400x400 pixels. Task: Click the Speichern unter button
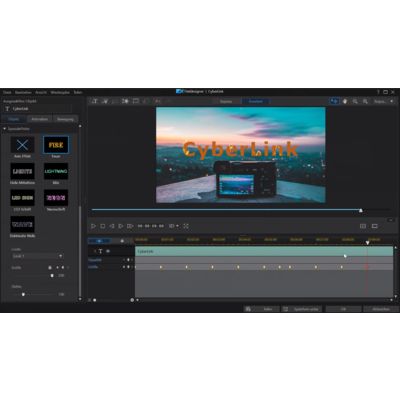(302, 309)
